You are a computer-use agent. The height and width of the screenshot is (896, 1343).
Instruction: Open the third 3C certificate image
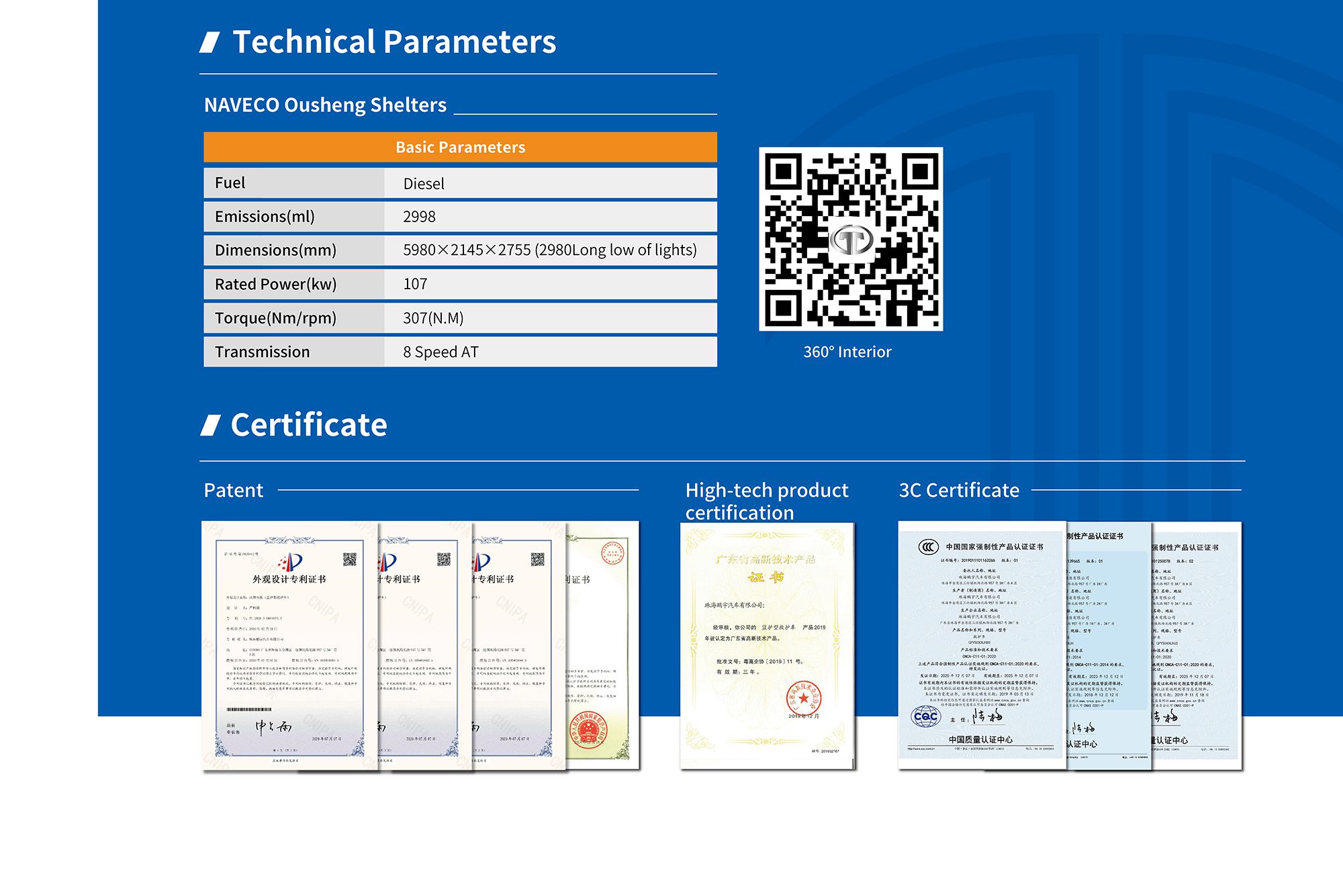(1197, 645)
